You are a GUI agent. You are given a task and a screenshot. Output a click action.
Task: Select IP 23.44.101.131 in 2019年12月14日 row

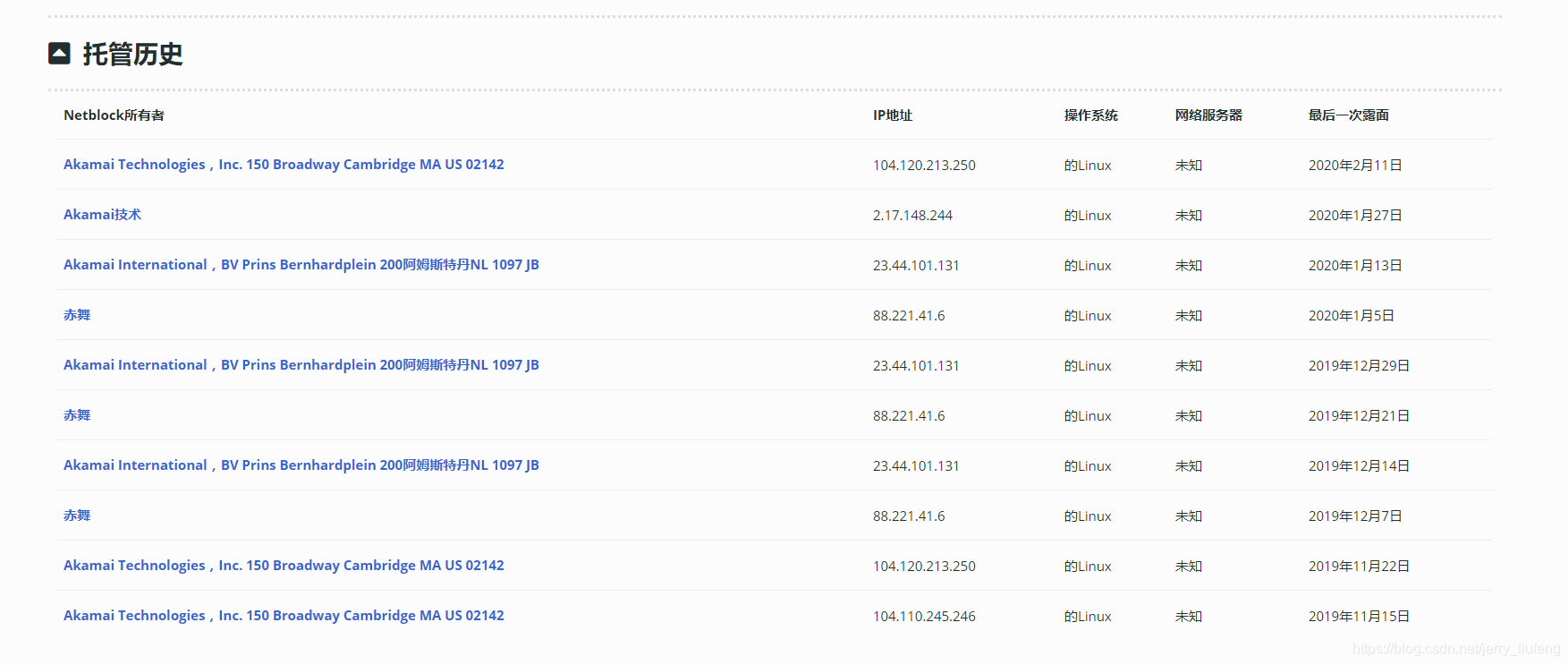pos(916,466)
